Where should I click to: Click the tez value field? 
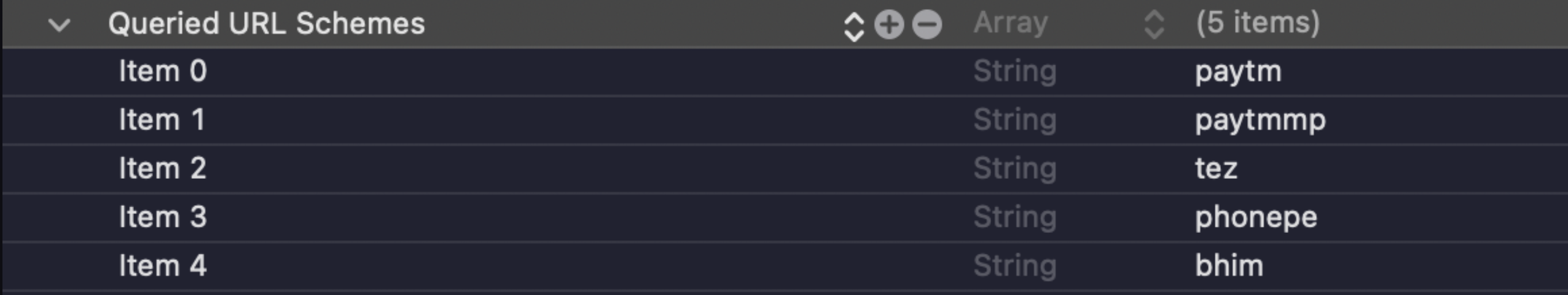[1216, 168]
